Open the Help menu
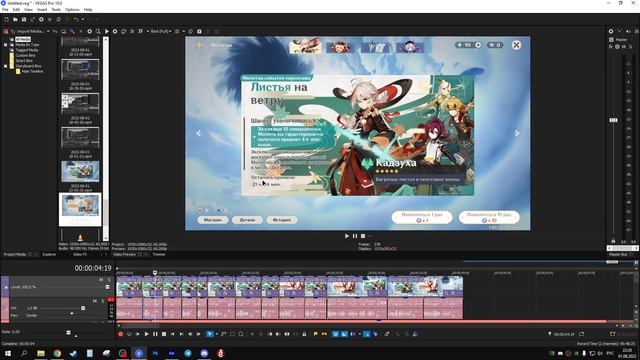Screen dimensions: 640x360 (88, 9)
